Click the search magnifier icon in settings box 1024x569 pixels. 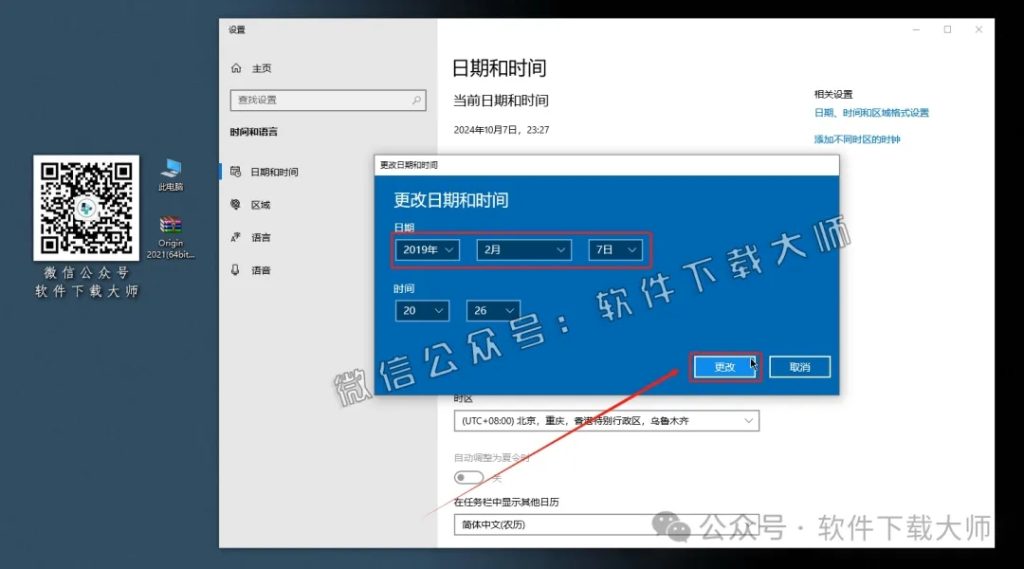click(x=416, y=100)
